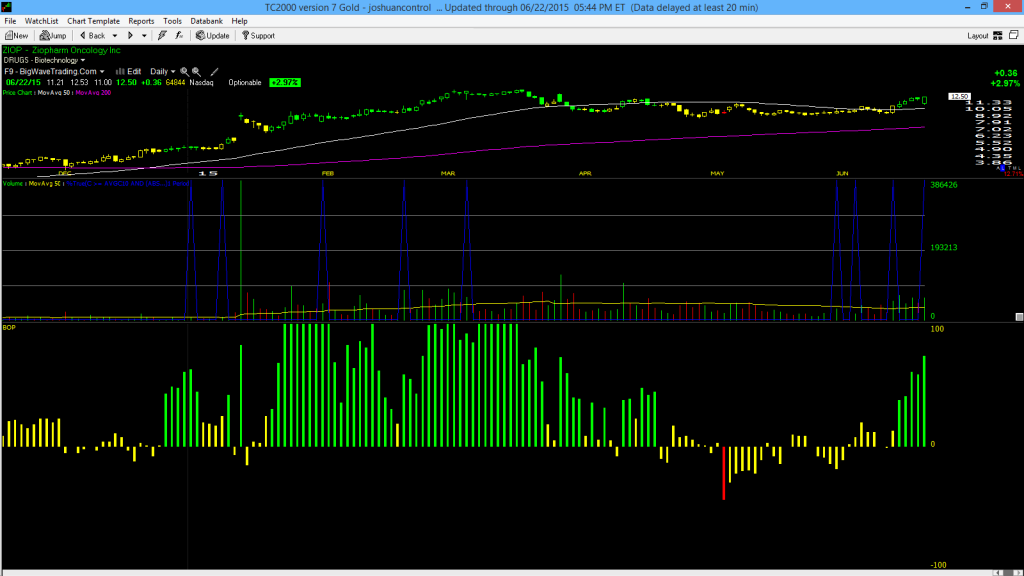Select the drawing line tool
This screenshot has width=1024, height=576.
click(x=214, y=72)
